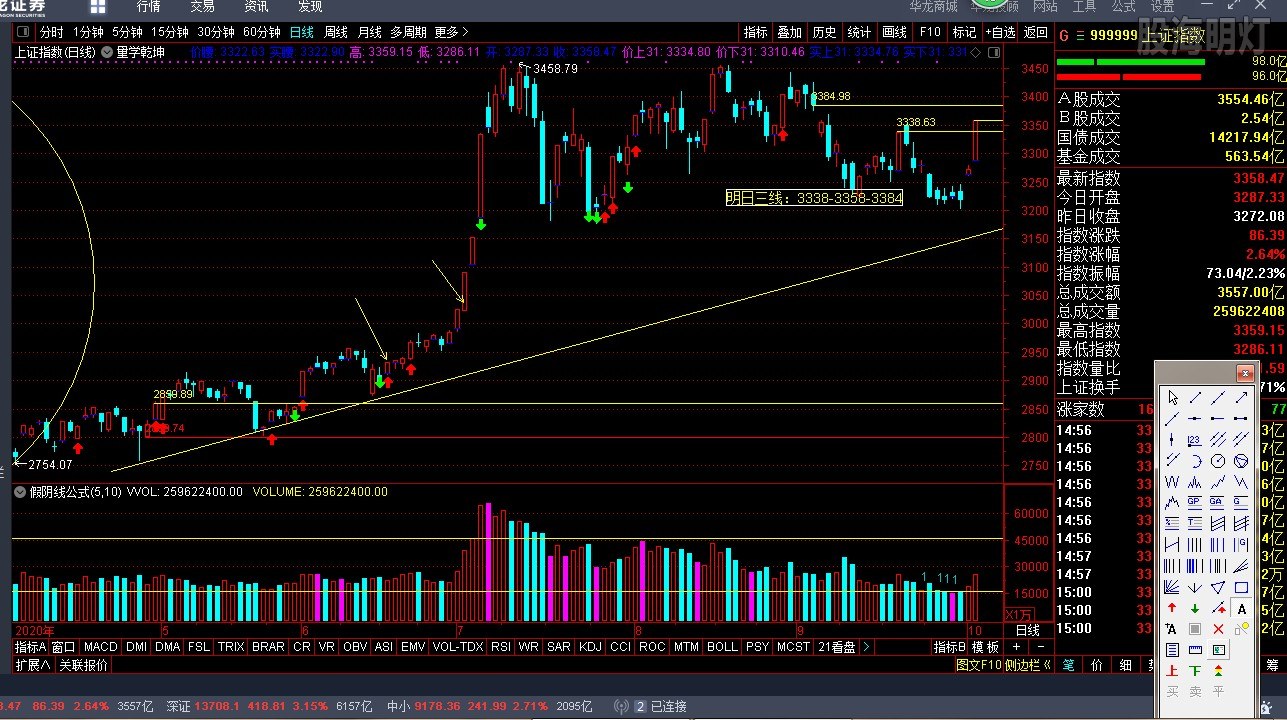
Task: Select the rectangle drawing tool
Action: (1241, 587)
